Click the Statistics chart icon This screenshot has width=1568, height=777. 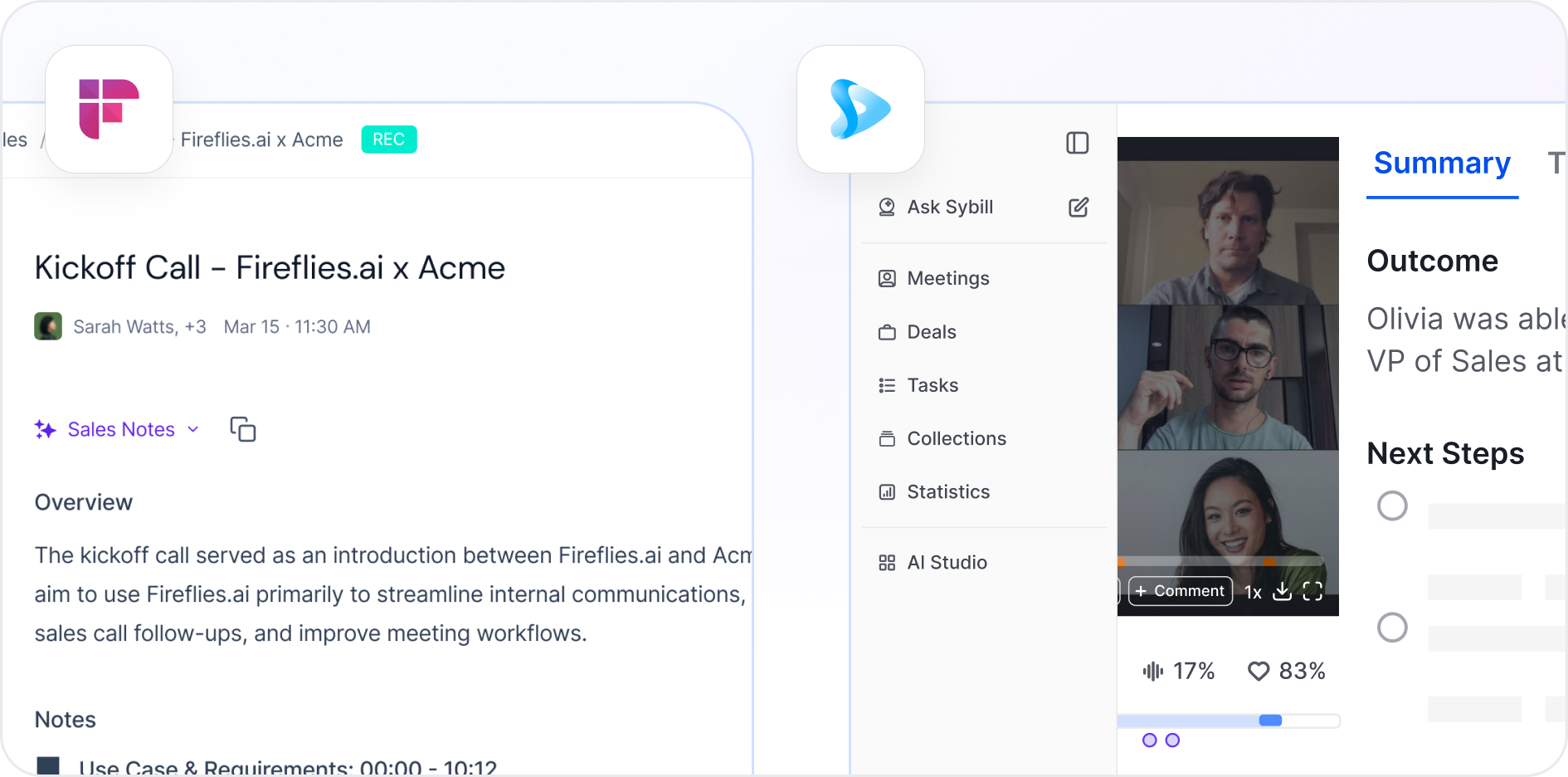point(887,491)
